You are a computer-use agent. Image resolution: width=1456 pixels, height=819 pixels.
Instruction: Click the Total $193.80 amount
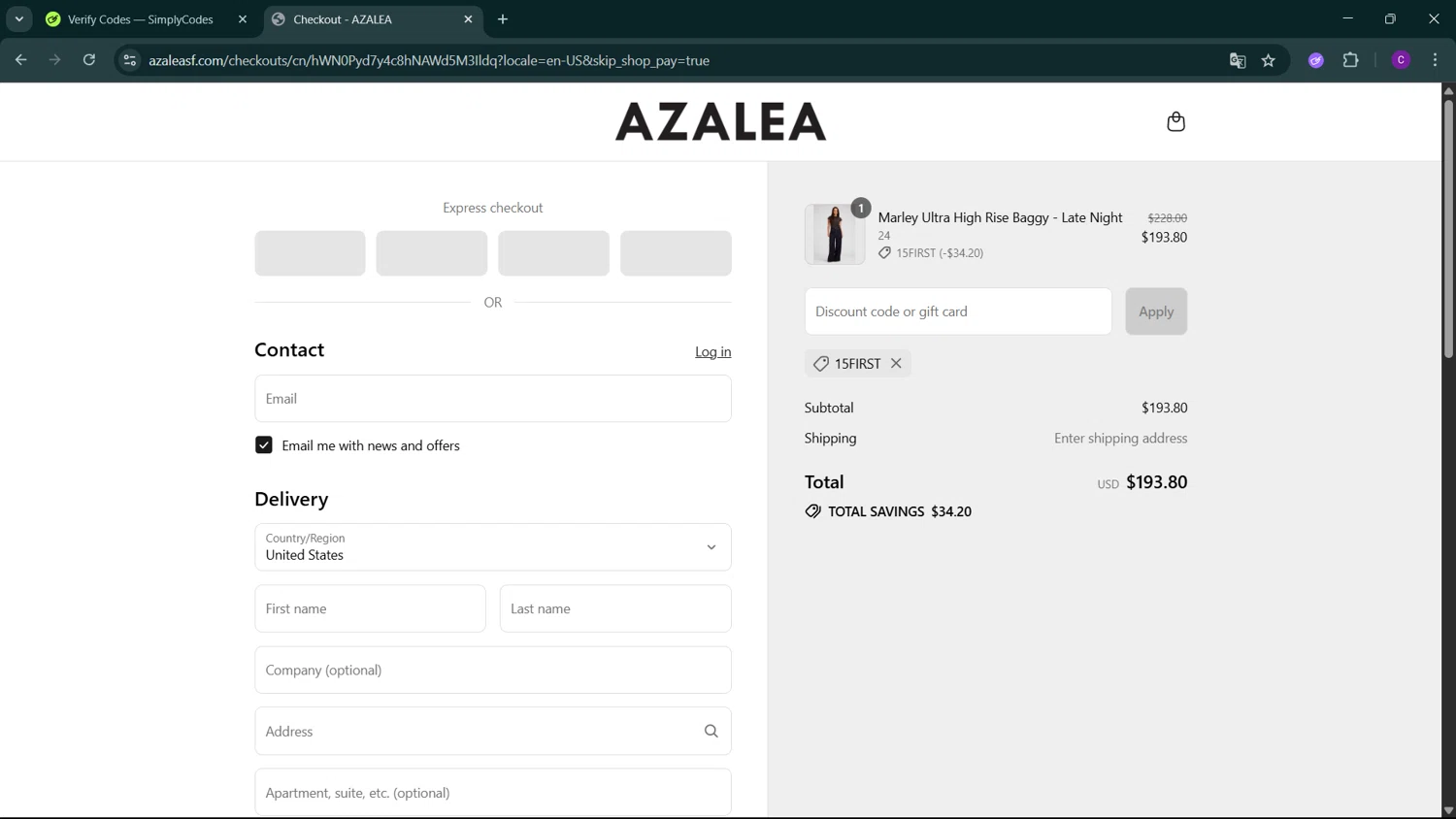(x=1157, y=482)
